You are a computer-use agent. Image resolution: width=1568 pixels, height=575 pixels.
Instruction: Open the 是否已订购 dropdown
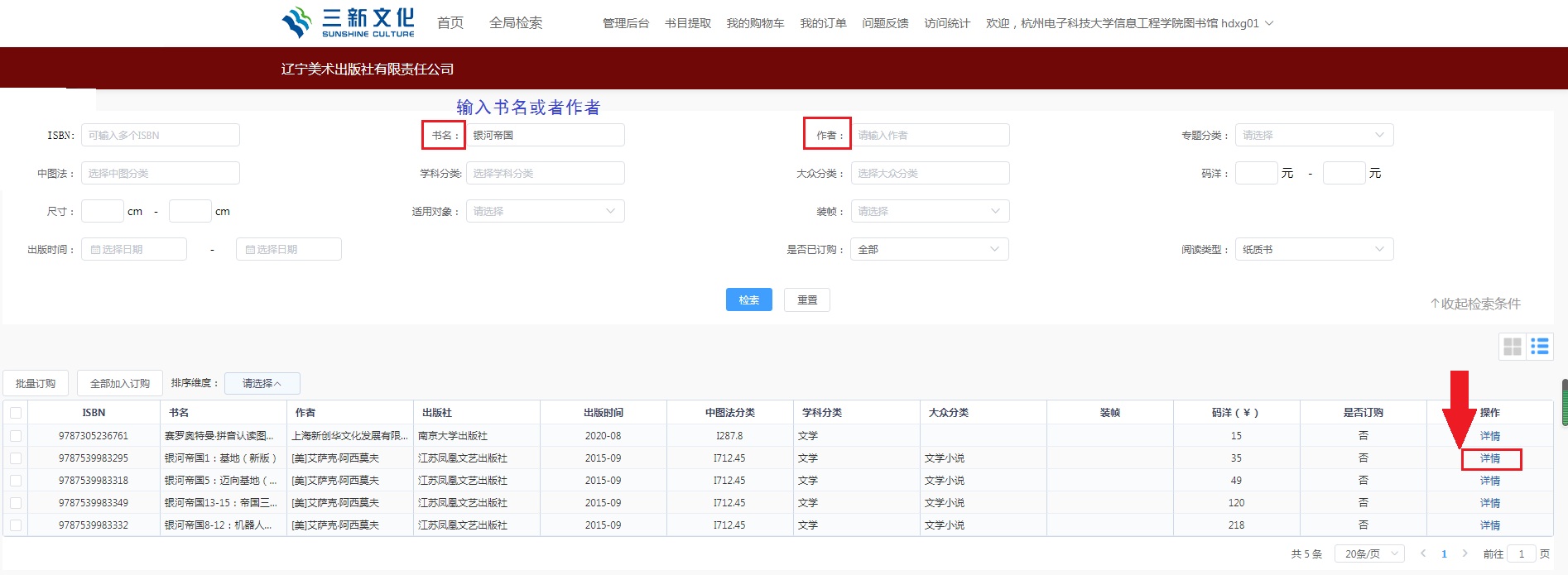tap(929, 249)
